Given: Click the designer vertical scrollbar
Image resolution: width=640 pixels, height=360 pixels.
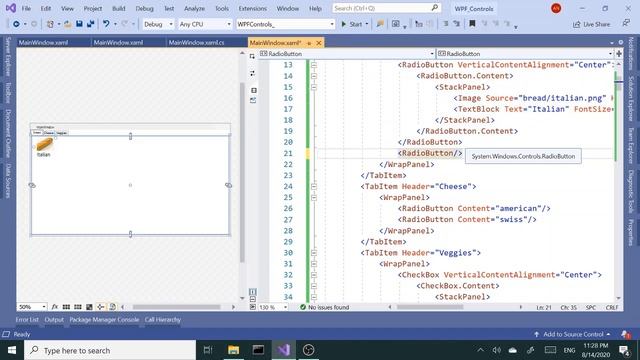Looking at the screenshot, I should [242, 172].
